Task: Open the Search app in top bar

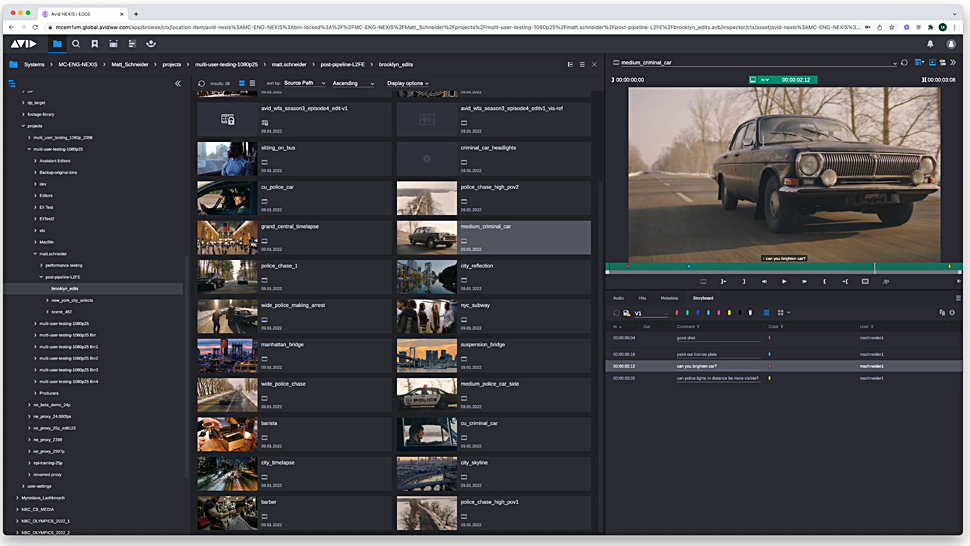Action: coord(76,44)
